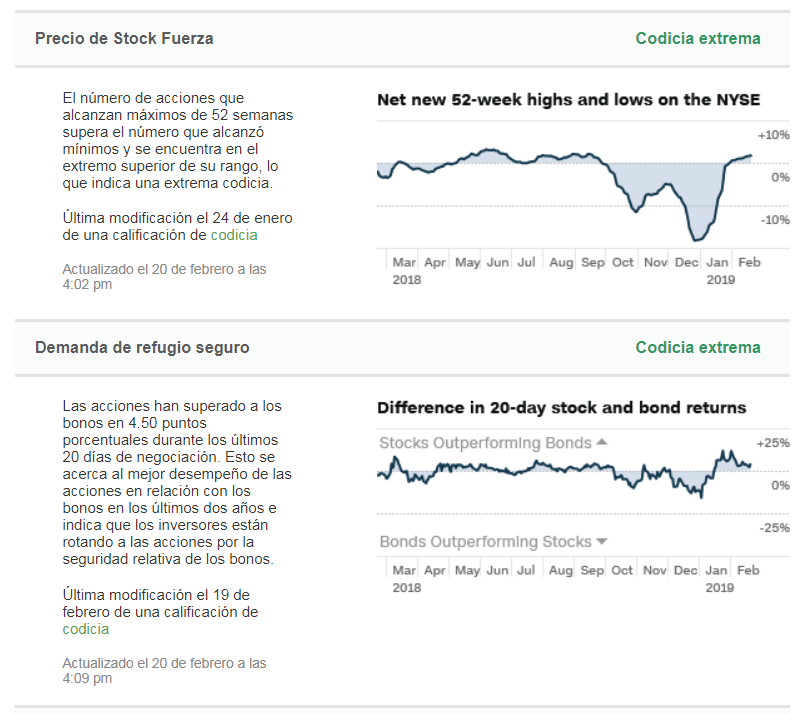Click 'Codicia extrema' rating for Demanda de refugio seguro
Viewport: 804px width, 714px height.
(698, 347)
